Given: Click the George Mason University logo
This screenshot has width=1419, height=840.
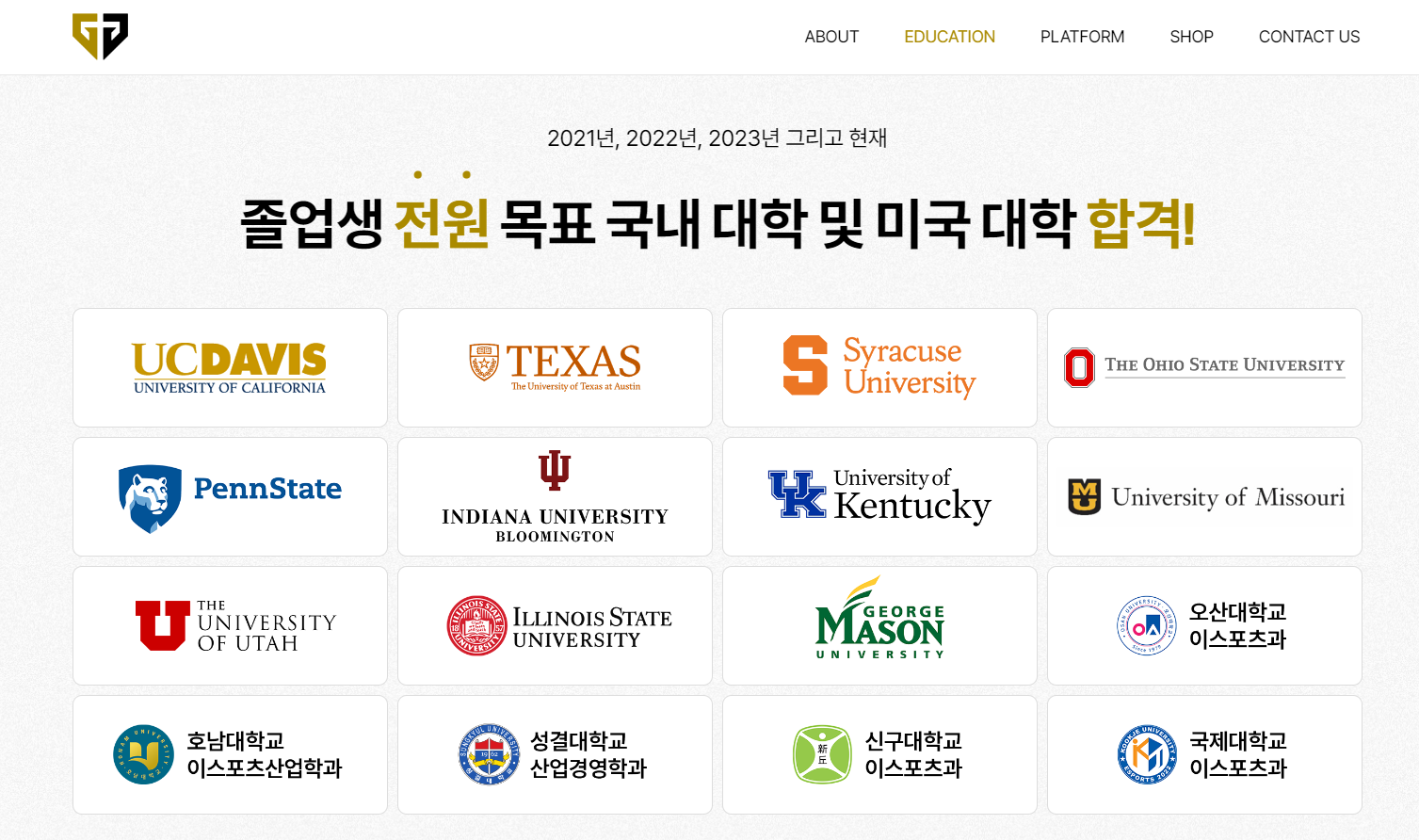Looking at the screenshot, I should pyautogui.click(x=879, y=618).
